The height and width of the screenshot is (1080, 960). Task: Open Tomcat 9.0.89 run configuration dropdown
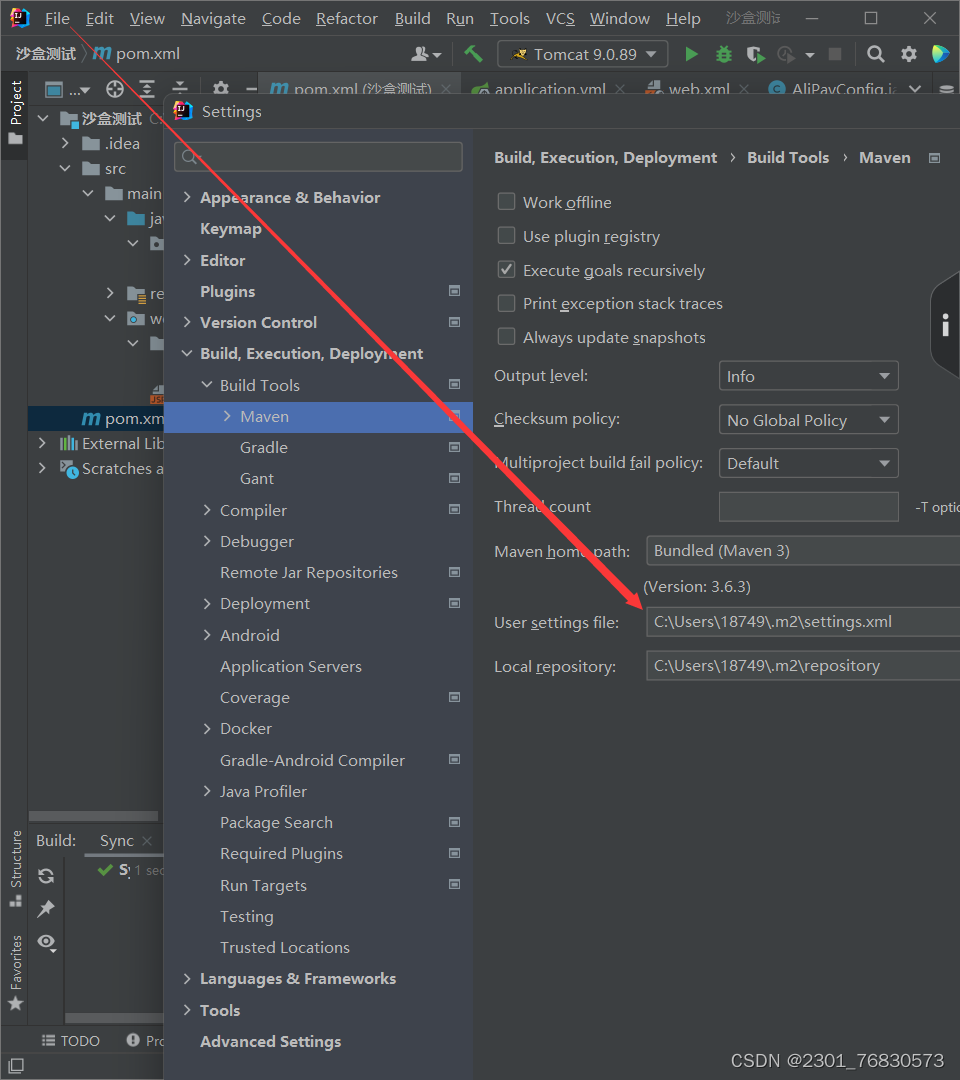click(583, 54)
